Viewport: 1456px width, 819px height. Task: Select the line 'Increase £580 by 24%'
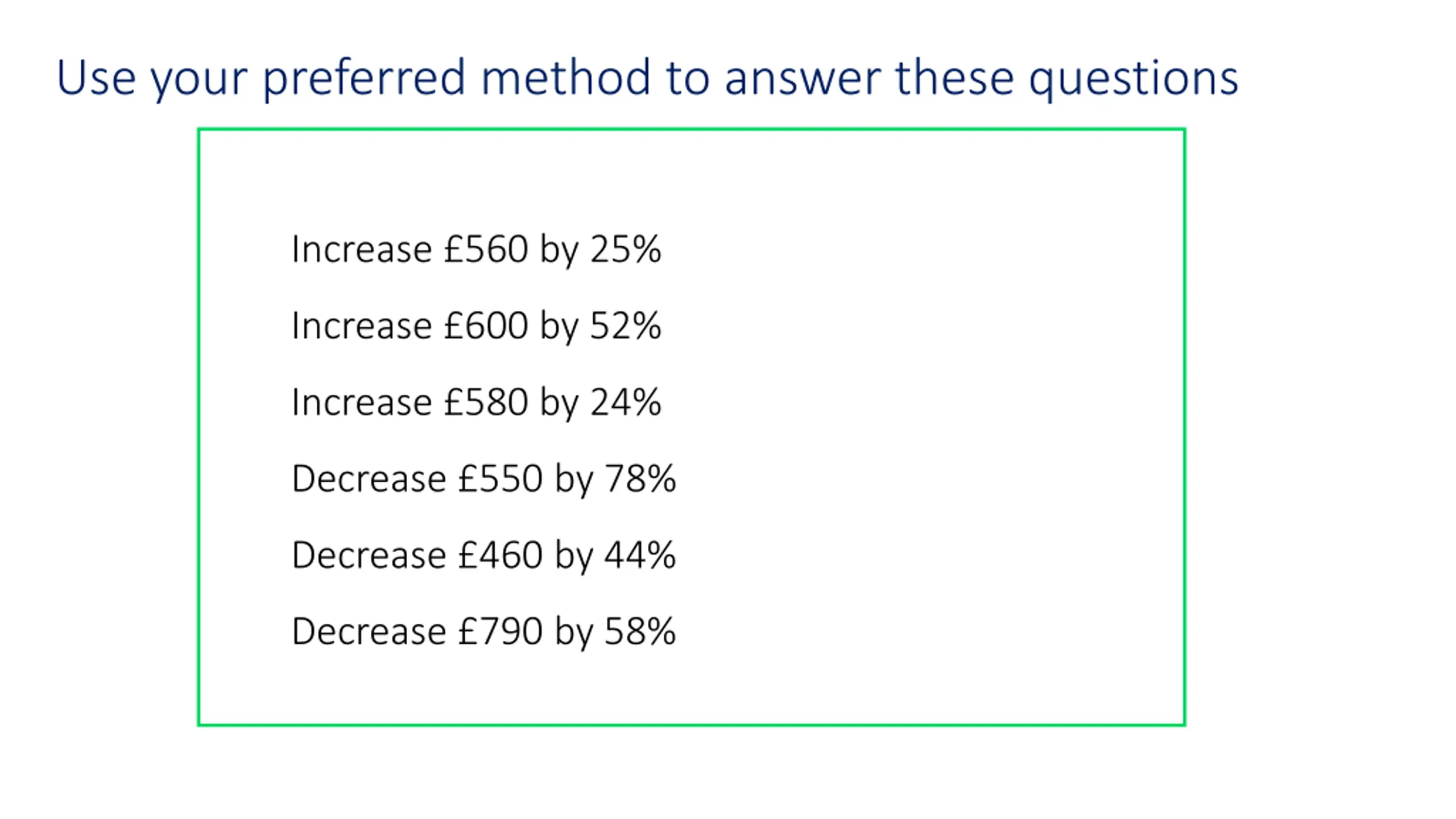(x=477, y=403)
